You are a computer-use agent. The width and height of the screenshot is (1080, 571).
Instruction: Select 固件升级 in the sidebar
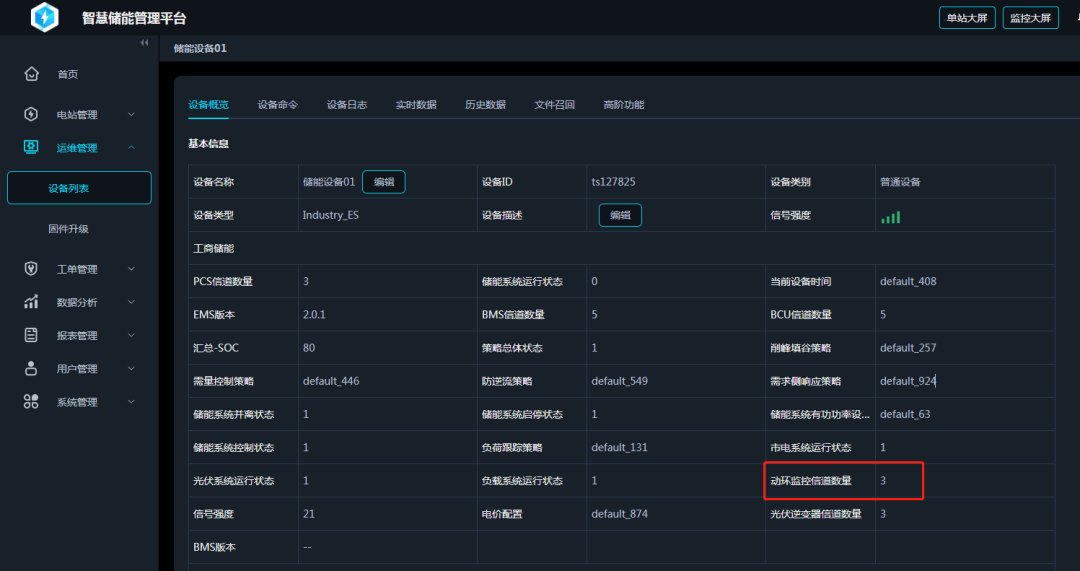click(x=69, y=229)
